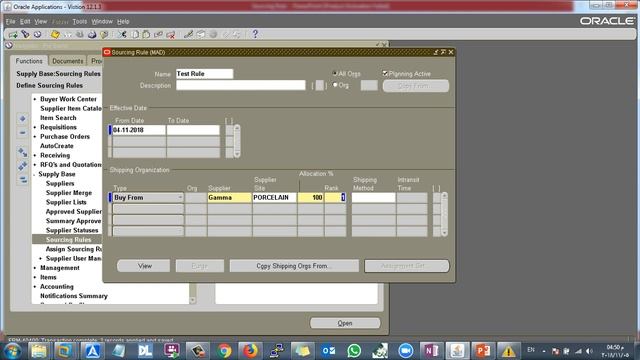Screen dimensions: 640x360
Task: Click the Zoom toolbar icon
Action: (x=201, y=35)
